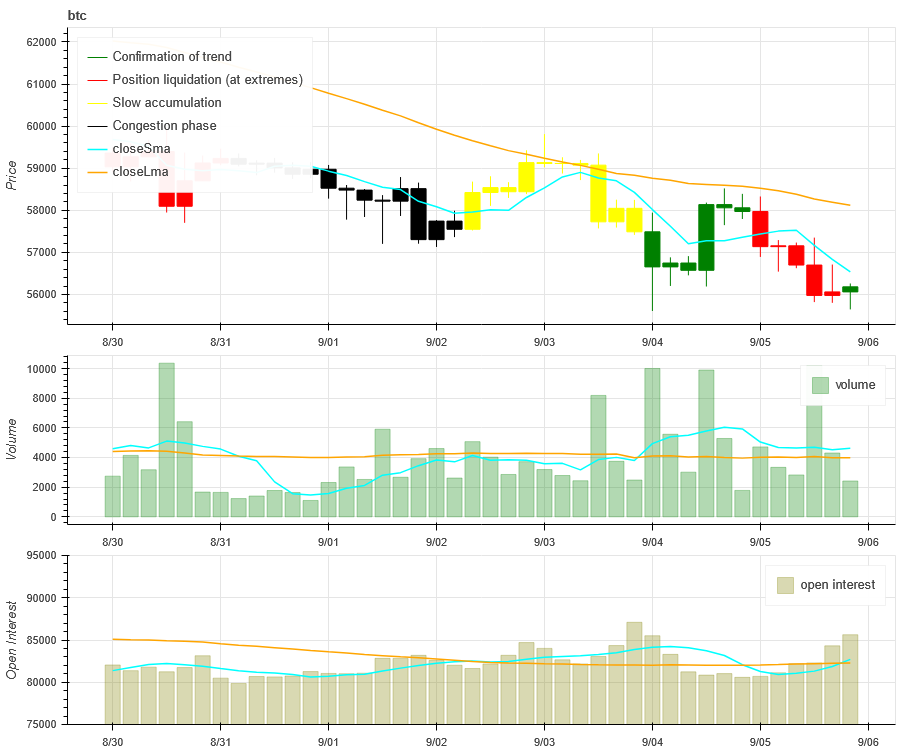Click the 9/02 date under the volume chart
Viewport: 900px width, 750px height.
436,542
